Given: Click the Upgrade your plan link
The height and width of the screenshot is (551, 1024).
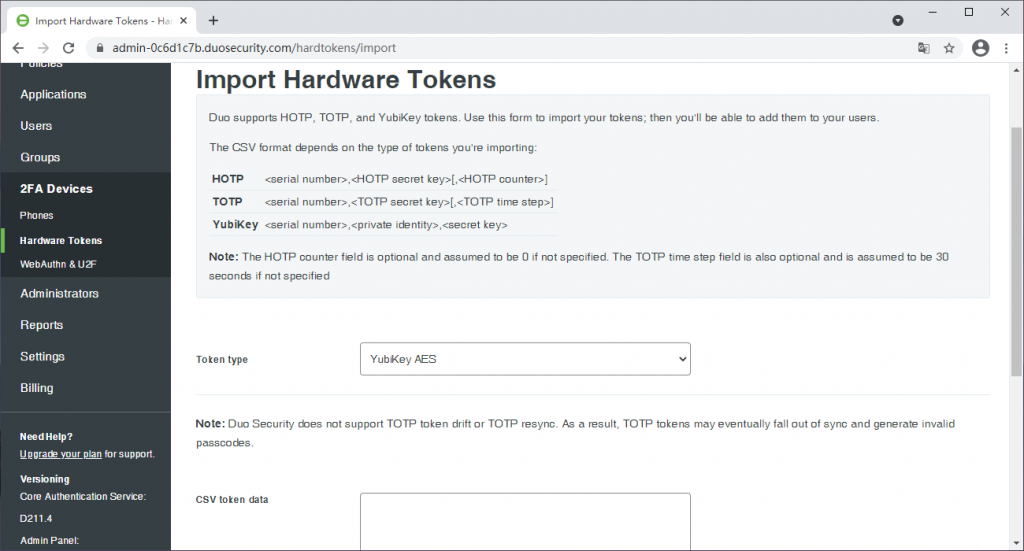Looking at the screenshot, I should [60, 454].
